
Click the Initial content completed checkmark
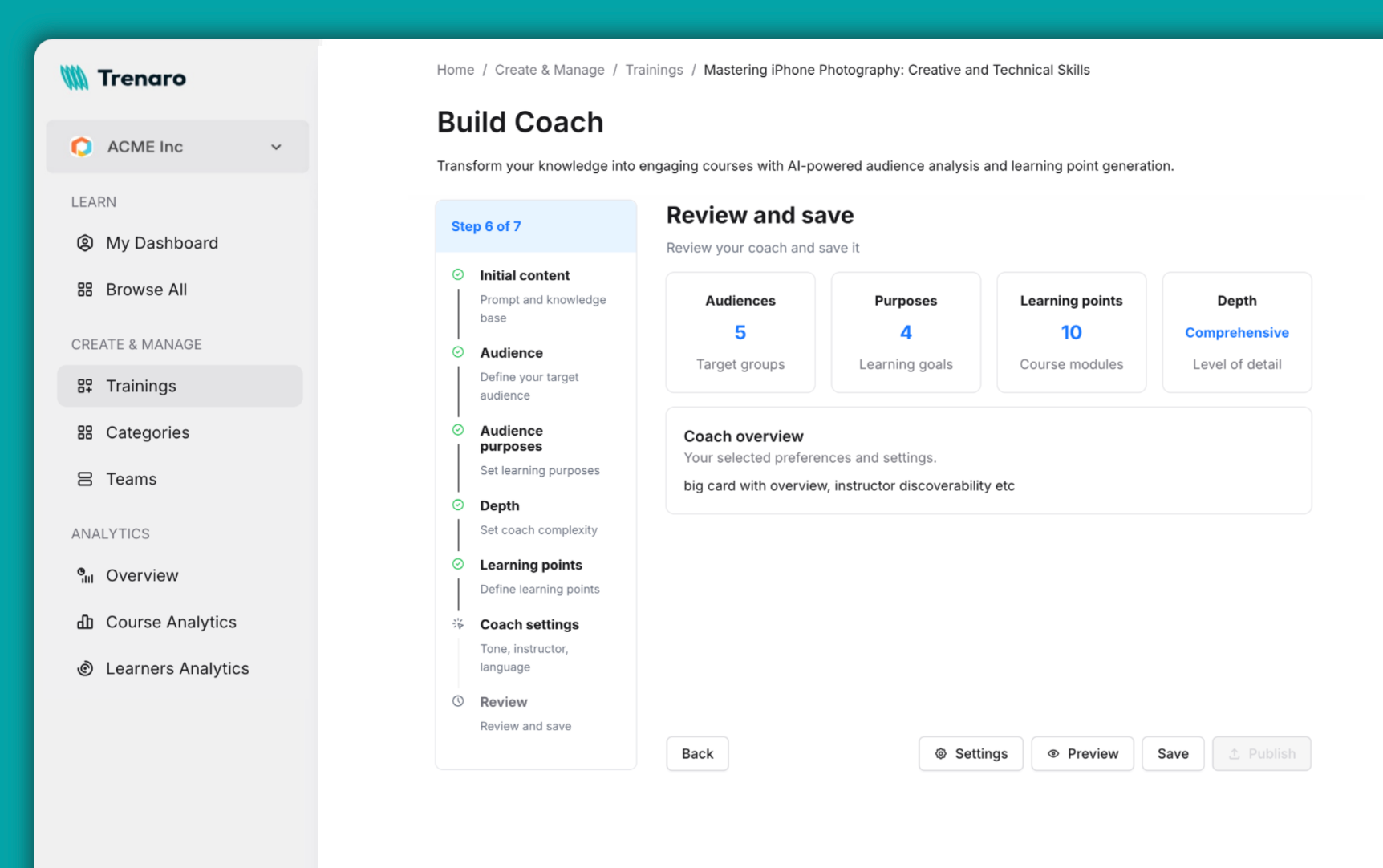click(458, 274)
